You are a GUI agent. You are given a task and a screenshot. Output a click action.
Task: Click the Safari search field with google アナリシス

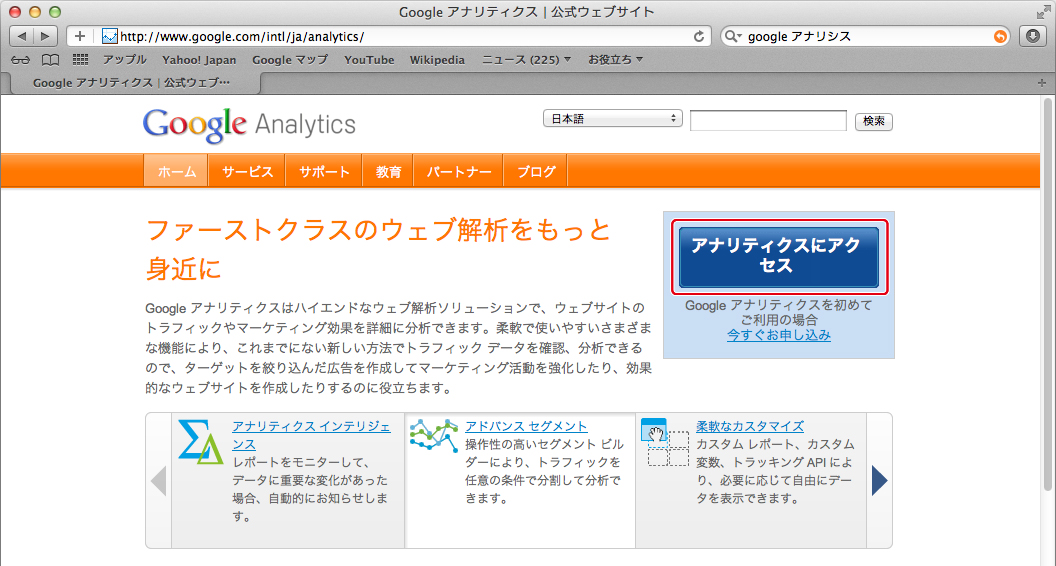coord(865,36)
